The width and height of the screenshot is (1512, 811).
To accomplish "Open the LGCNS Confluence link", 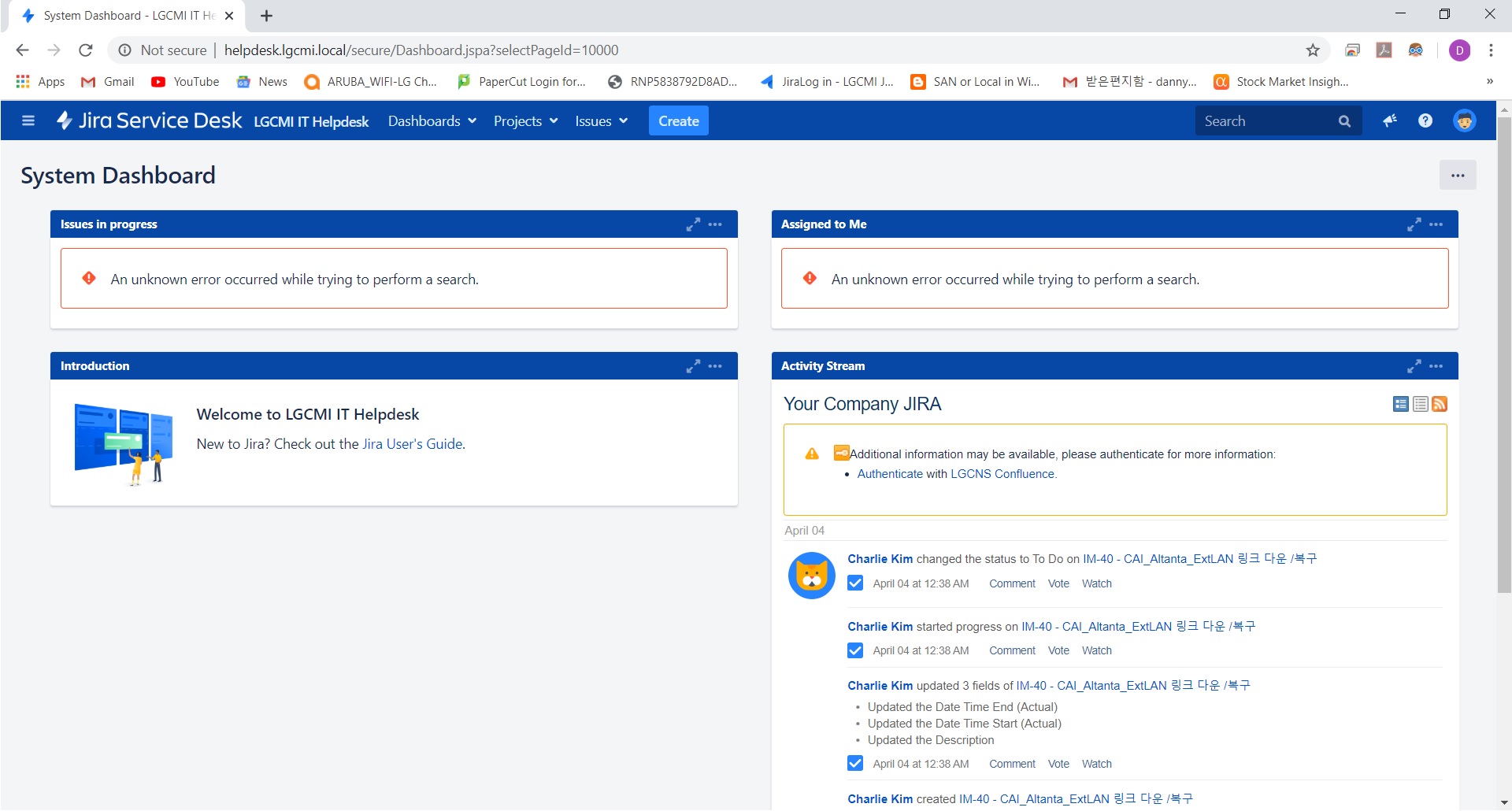I will (1002, 474).
